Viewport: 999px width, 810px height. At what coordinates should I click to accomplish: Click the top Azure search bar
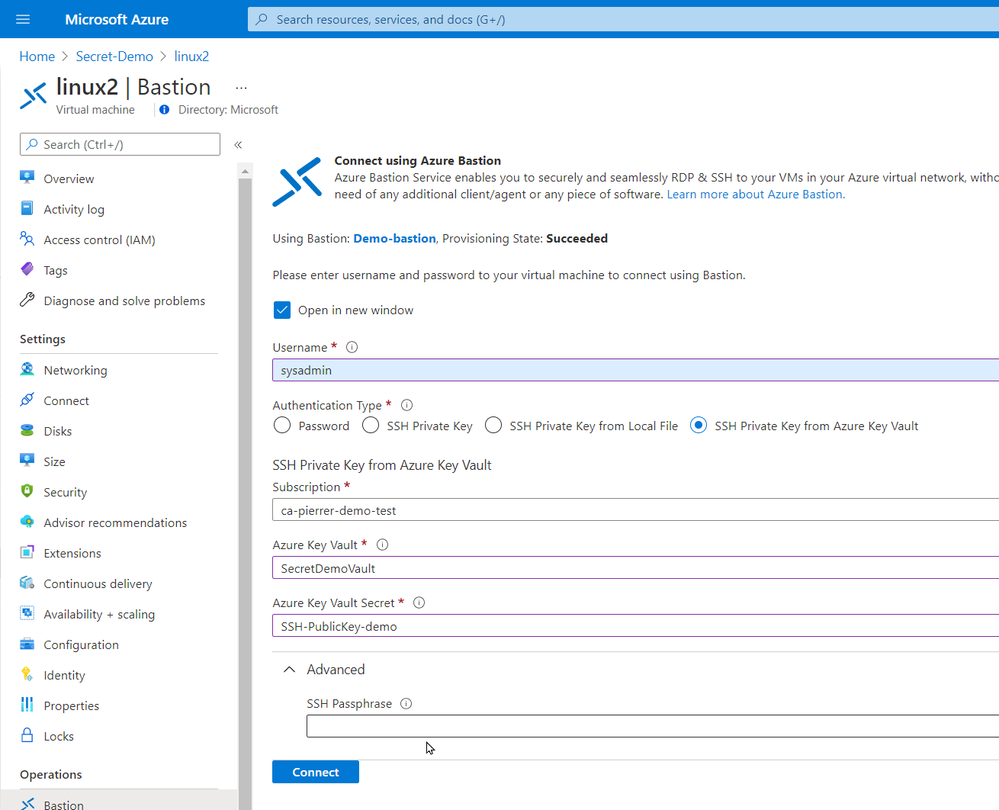click(x=623, y=19)
